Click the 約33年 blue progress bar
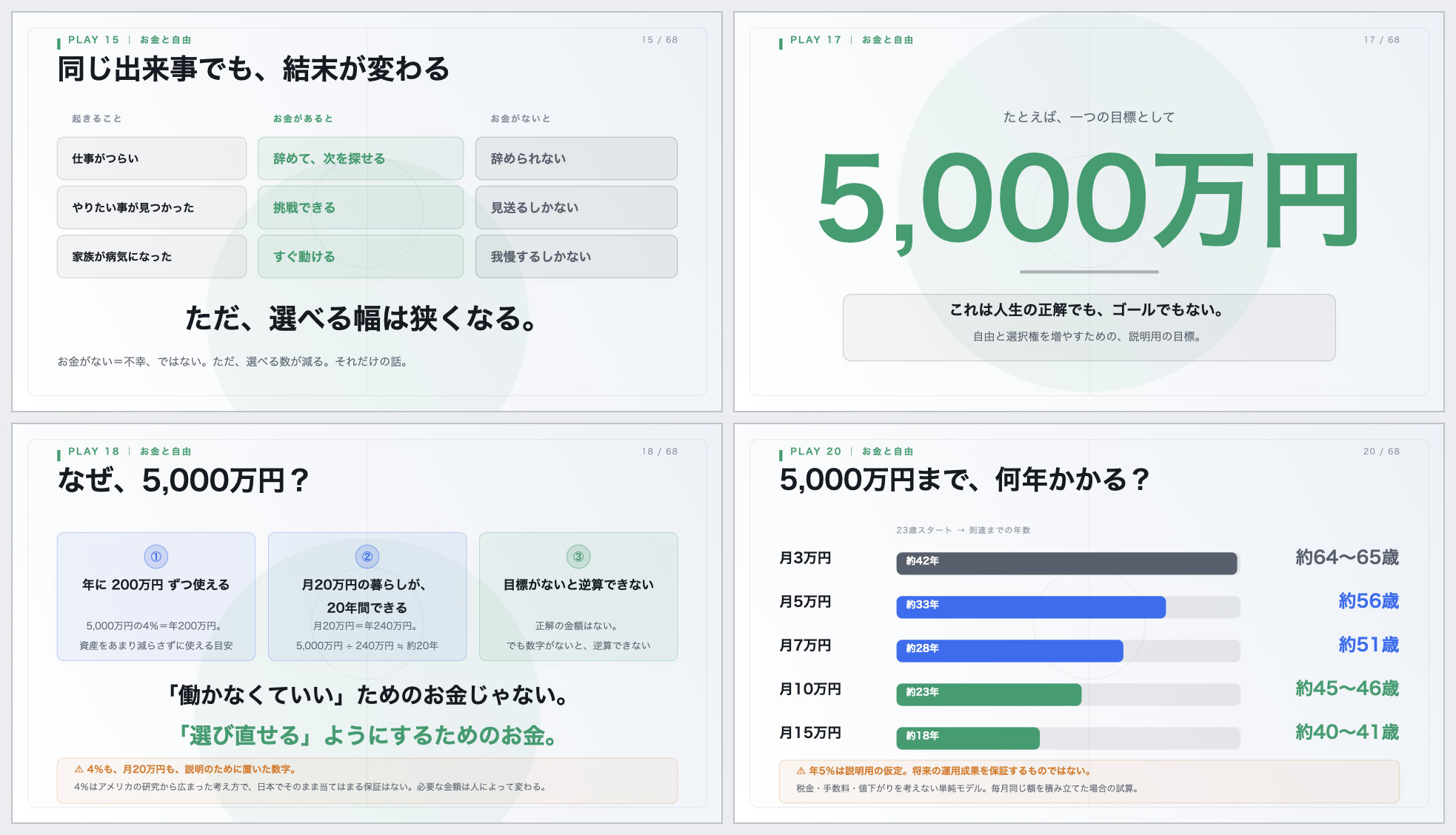This screenshot has height=835, width=1456. click(1031, 607)
